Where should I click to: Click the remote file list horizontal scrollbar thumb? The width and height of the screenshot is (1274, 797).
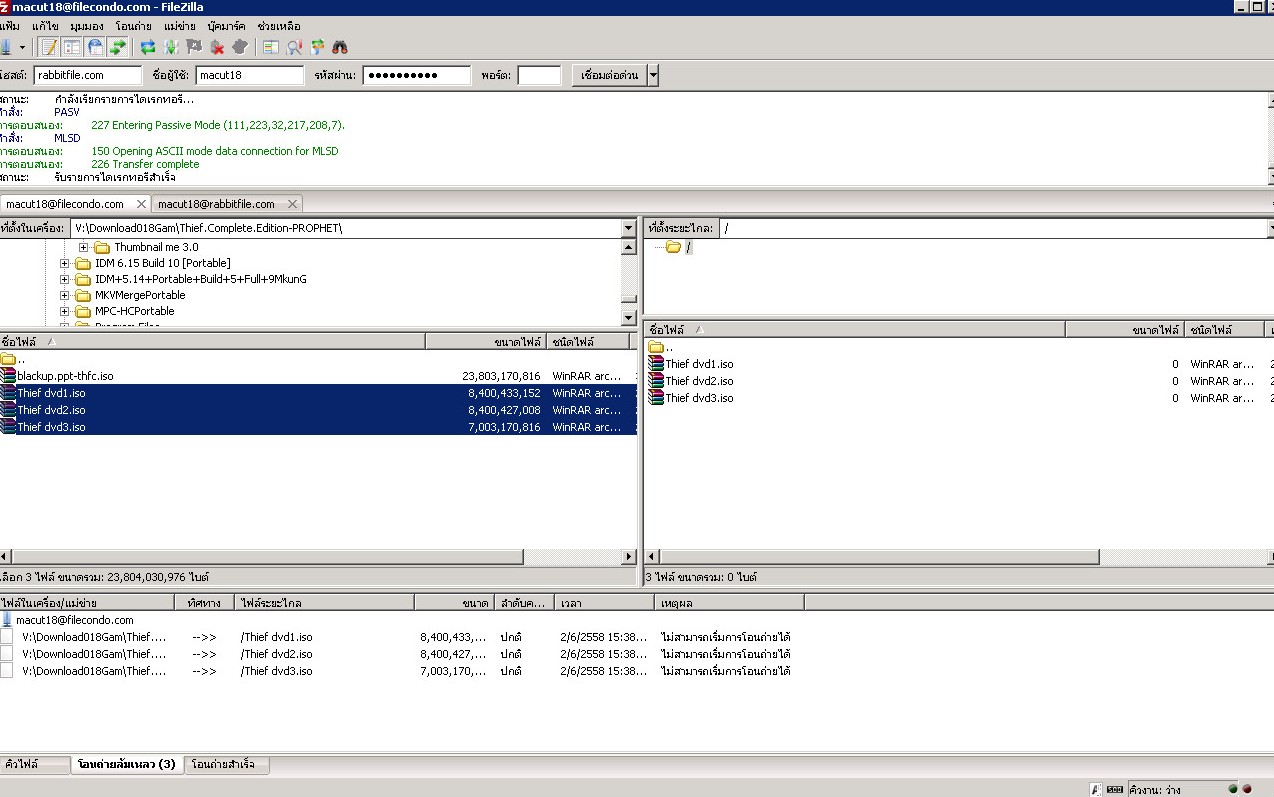tap(878, 557)
